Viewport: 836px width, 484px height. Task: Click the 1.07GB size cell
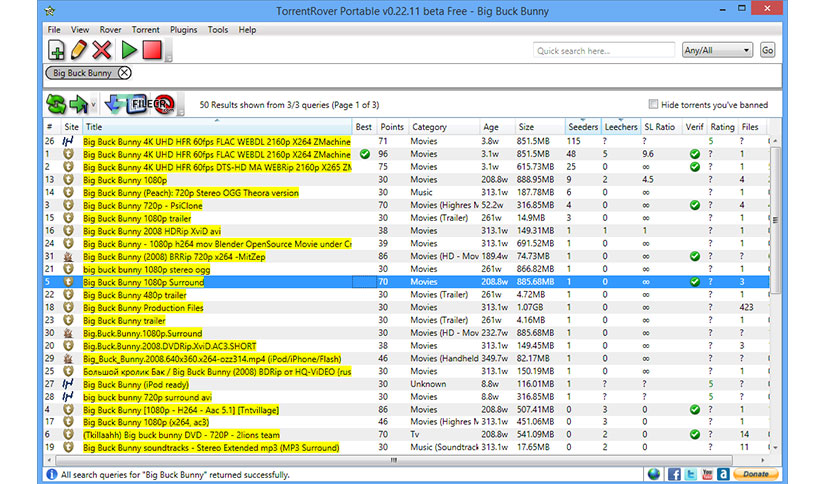click(538, 308)
